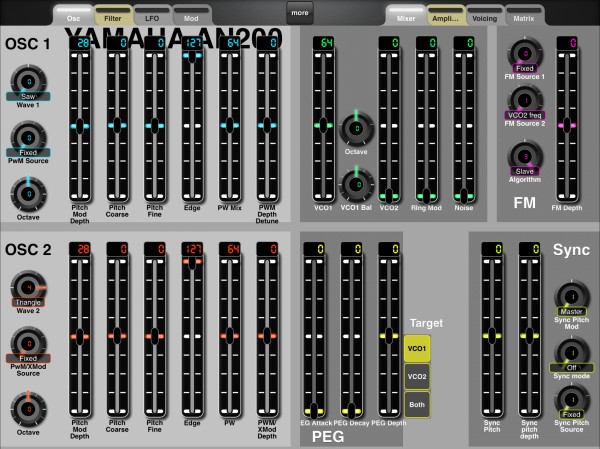The height and width of the screenshot is (449, 600).
Task: Click the OSC 2 PW value display 64
Action: pyautogui.click(x=230, y=249)
